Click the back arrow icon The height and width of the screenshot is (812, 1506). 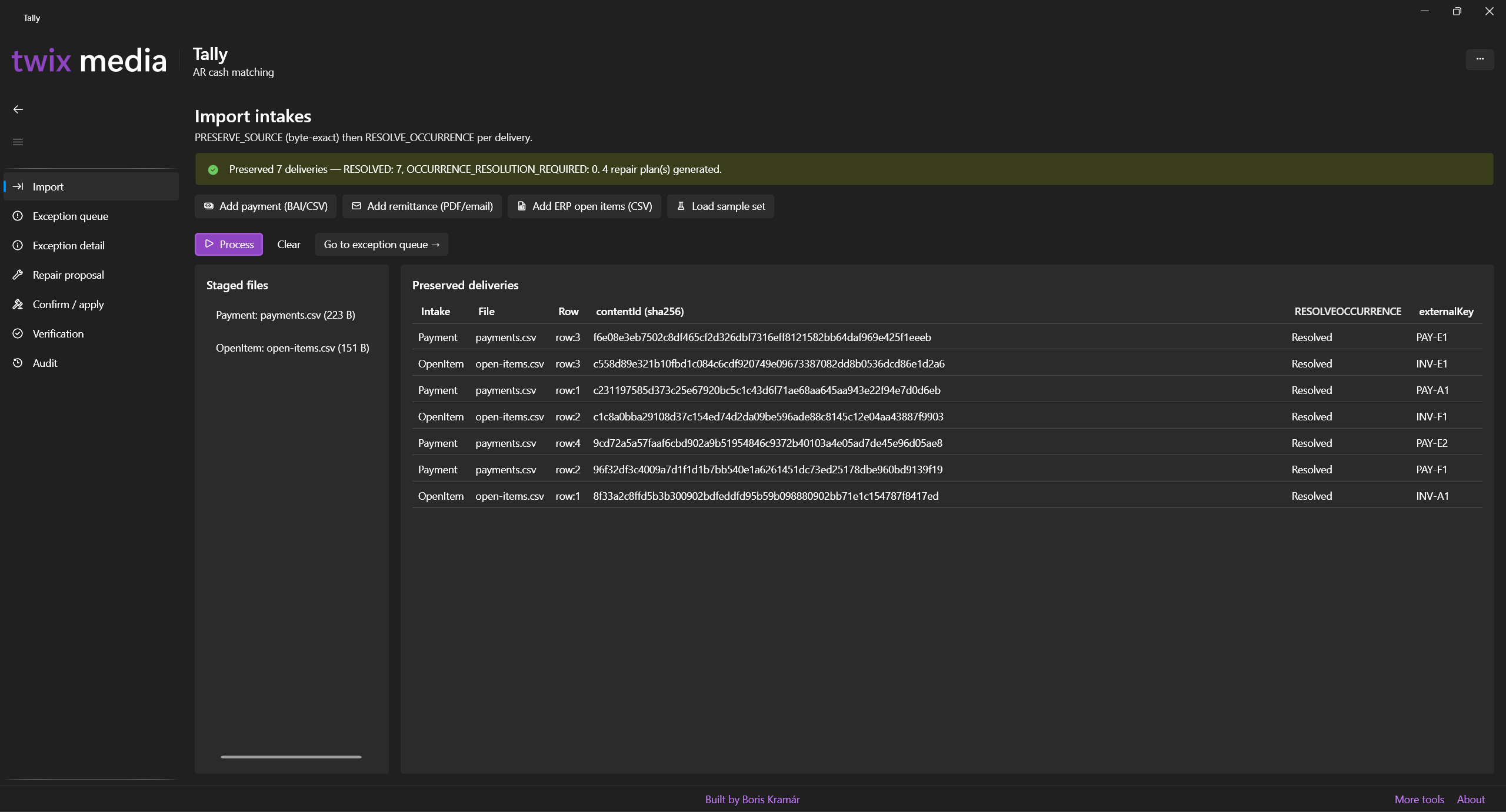18,109
